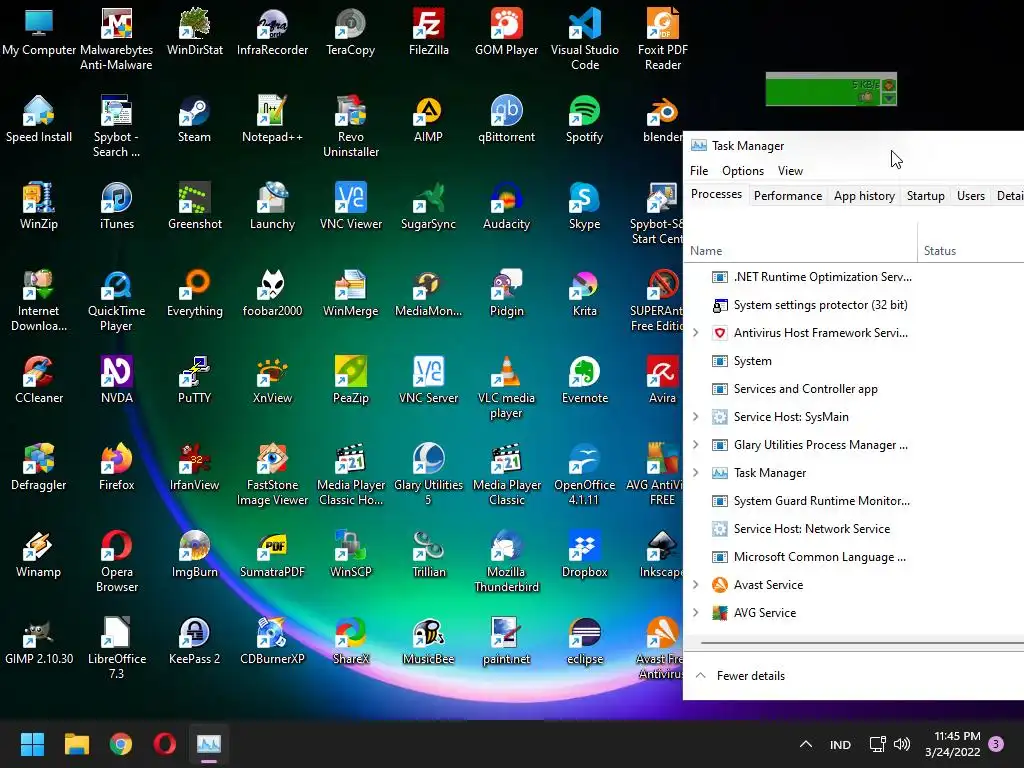Click the IND language indicator
This screenshot has width=1024, height=768.
[x=840, y=744]
